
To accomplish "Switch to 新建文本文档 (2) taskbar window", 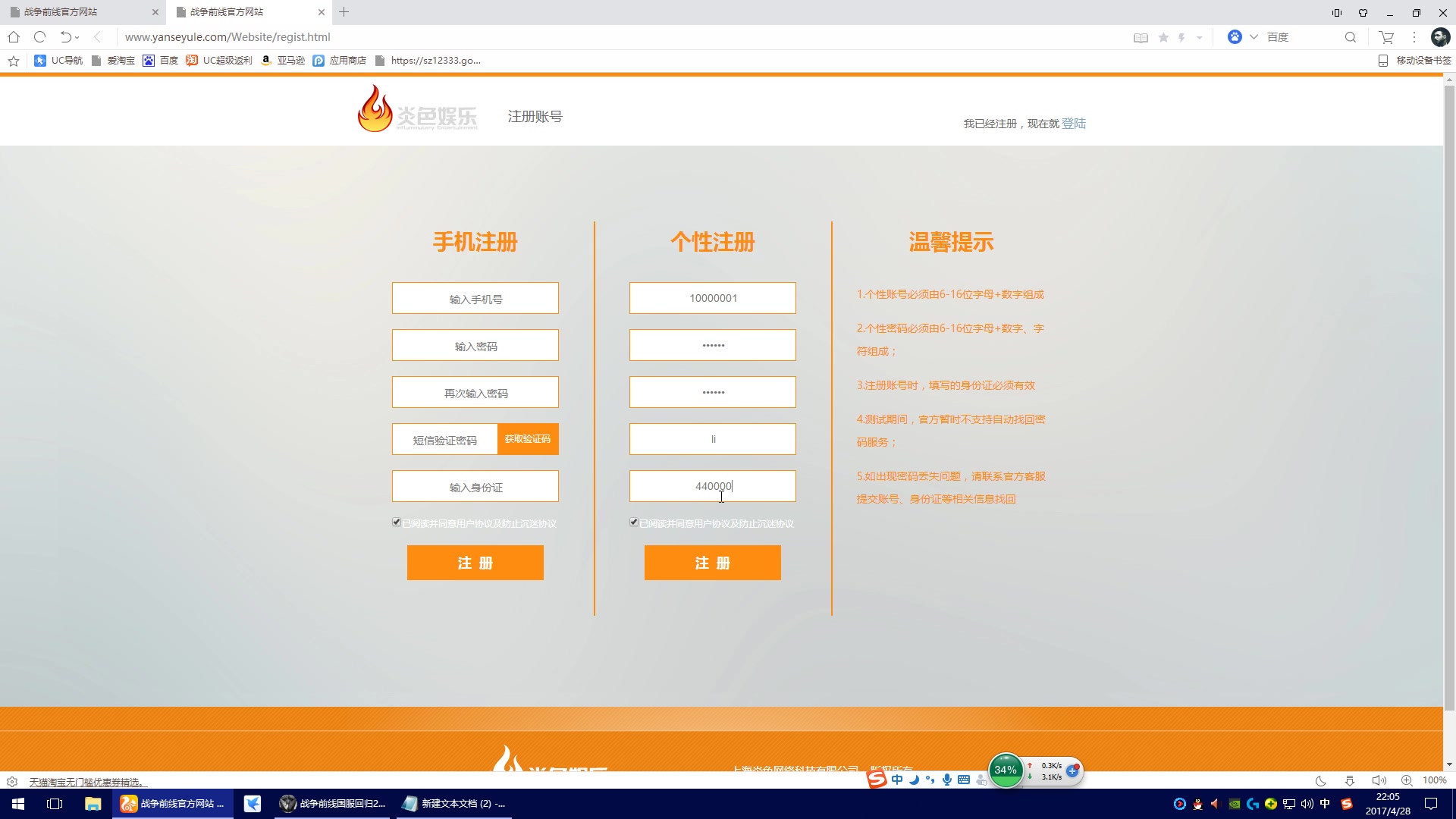I will click(x=454, y=804).
